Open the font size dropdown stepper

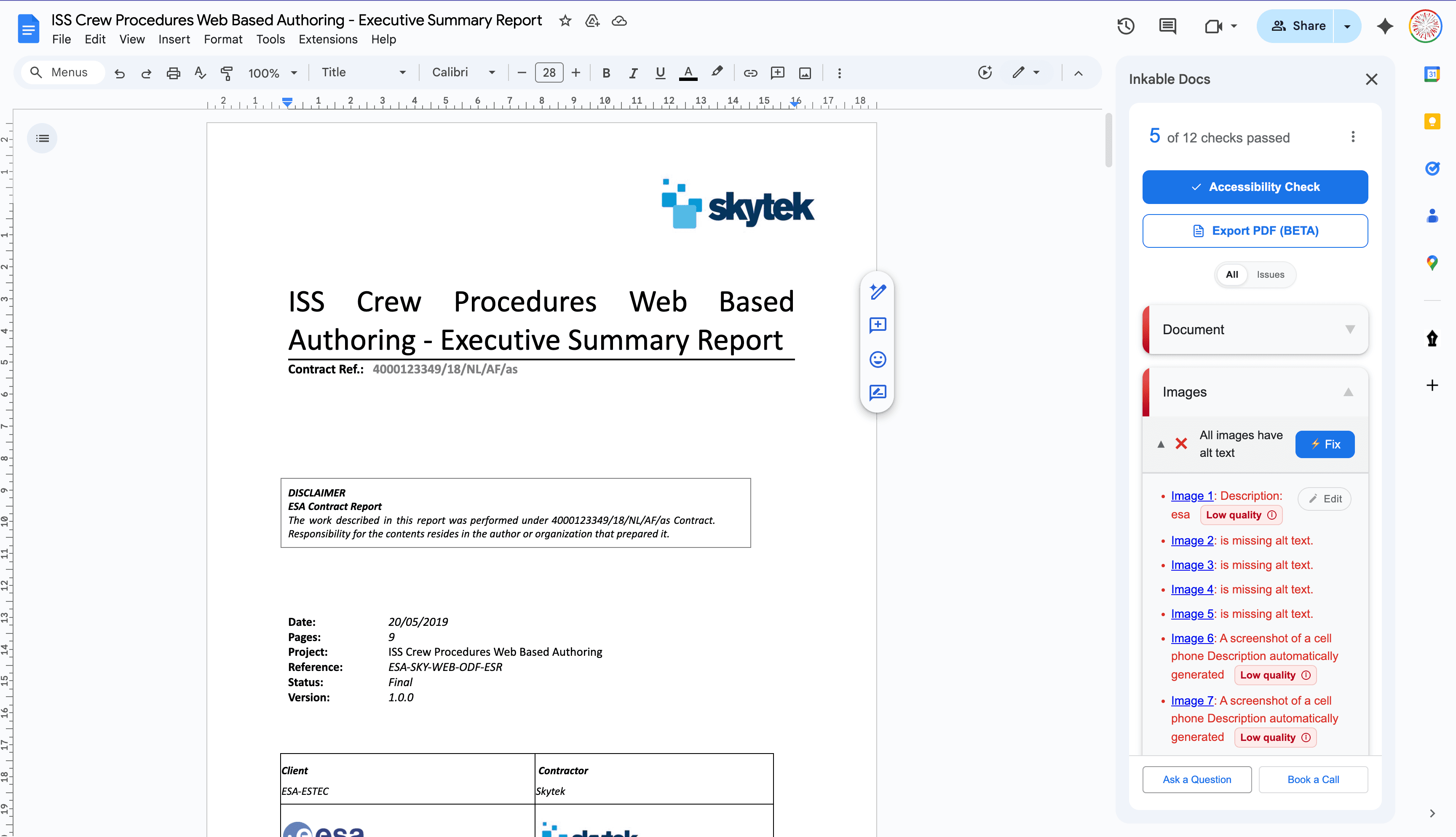coord(549,72)
